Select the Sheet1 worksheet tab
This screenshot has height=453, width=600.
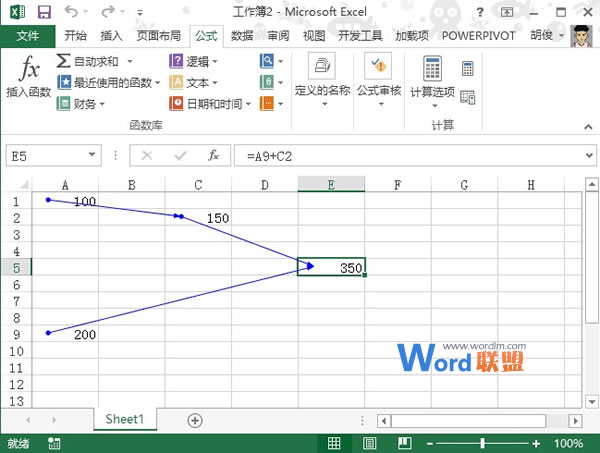(125, 419)
